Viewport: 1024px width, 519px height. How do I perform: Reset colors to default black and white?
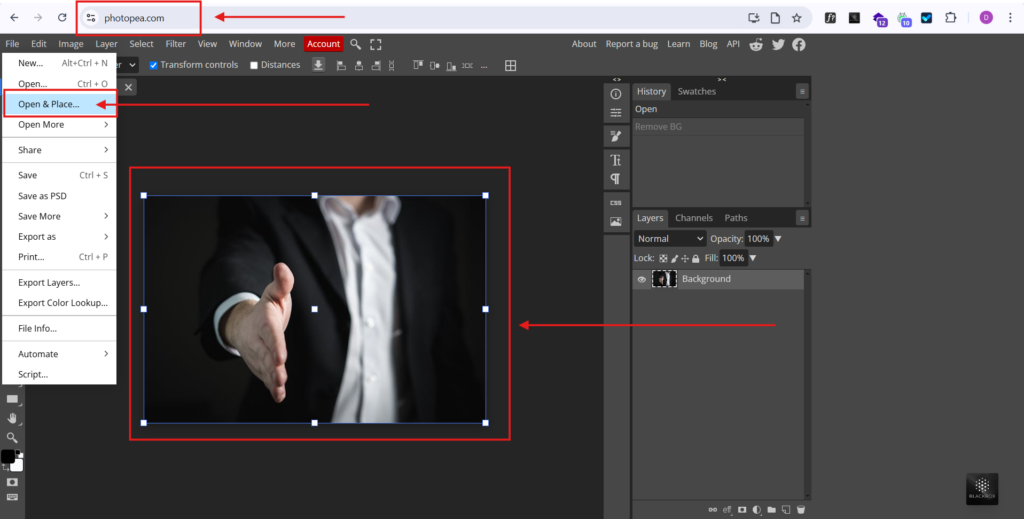point(20,452)
